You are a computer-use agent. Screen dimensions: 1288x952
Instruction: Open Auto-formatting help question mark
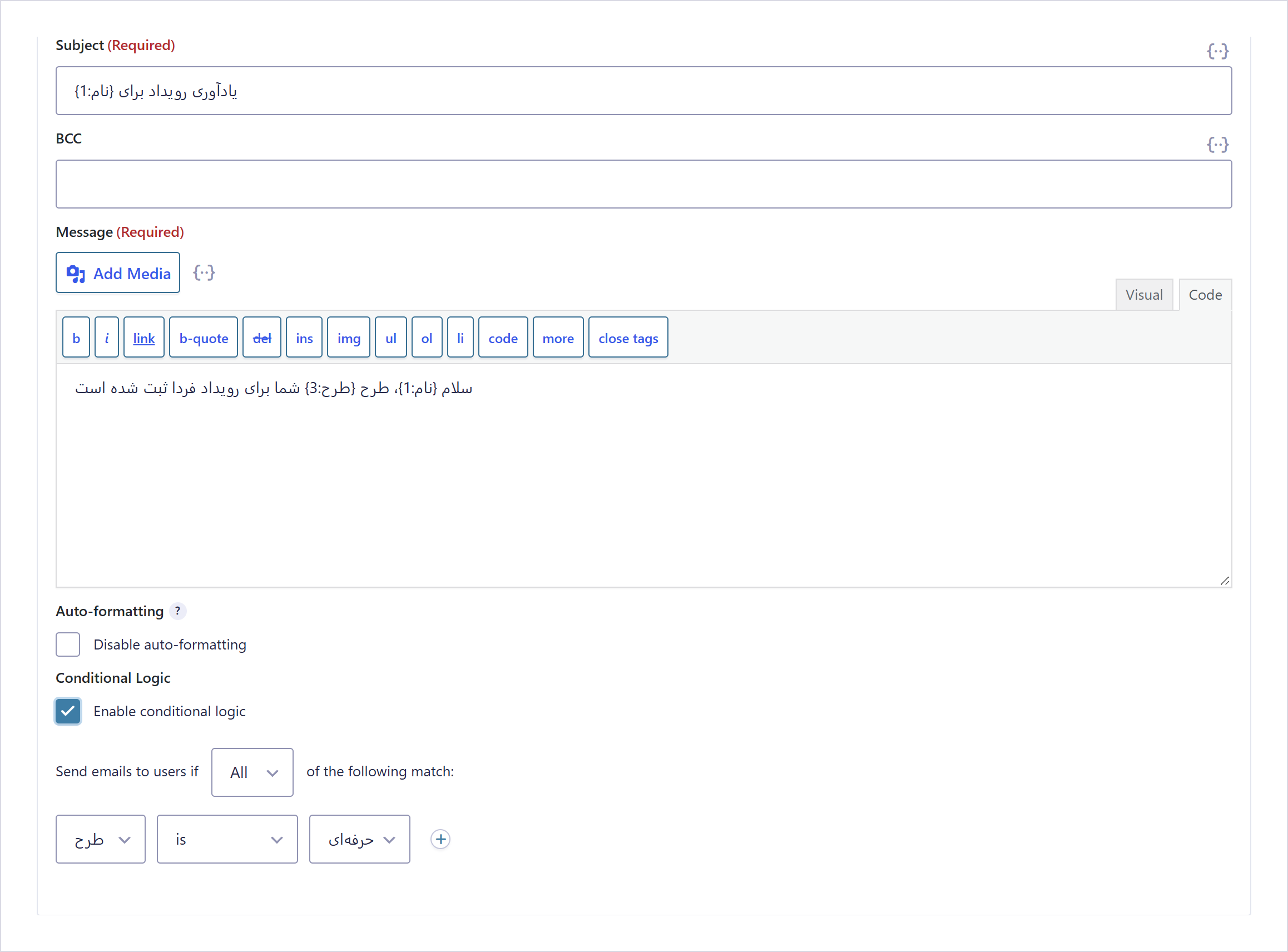177,611
